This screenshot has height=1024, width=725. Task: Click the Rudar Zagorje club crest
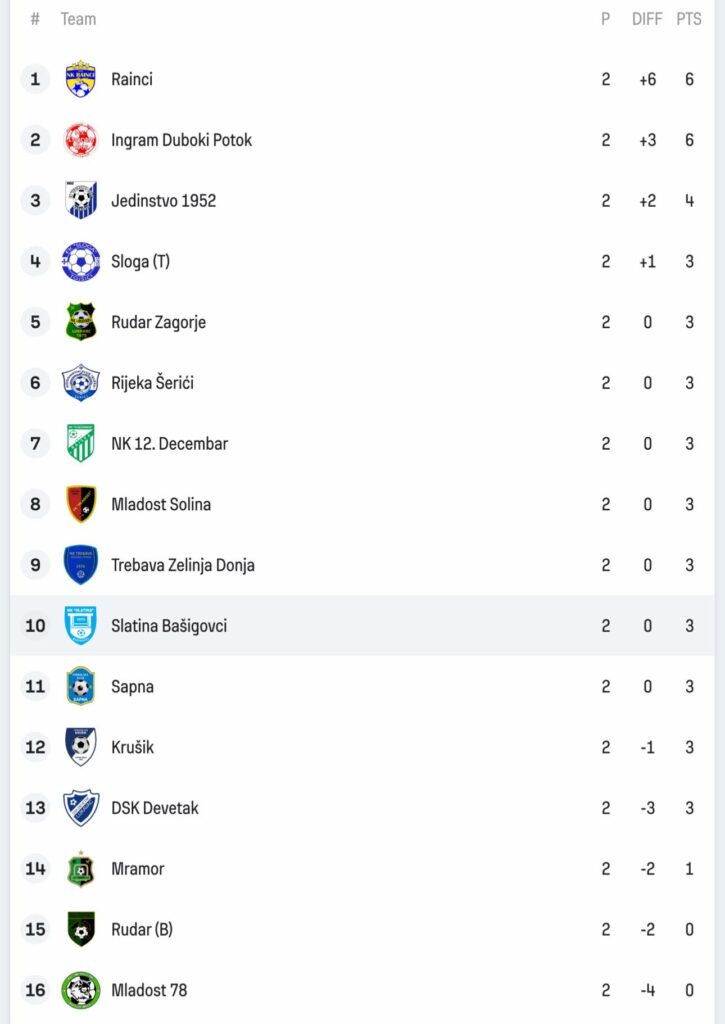pos(81,322)
